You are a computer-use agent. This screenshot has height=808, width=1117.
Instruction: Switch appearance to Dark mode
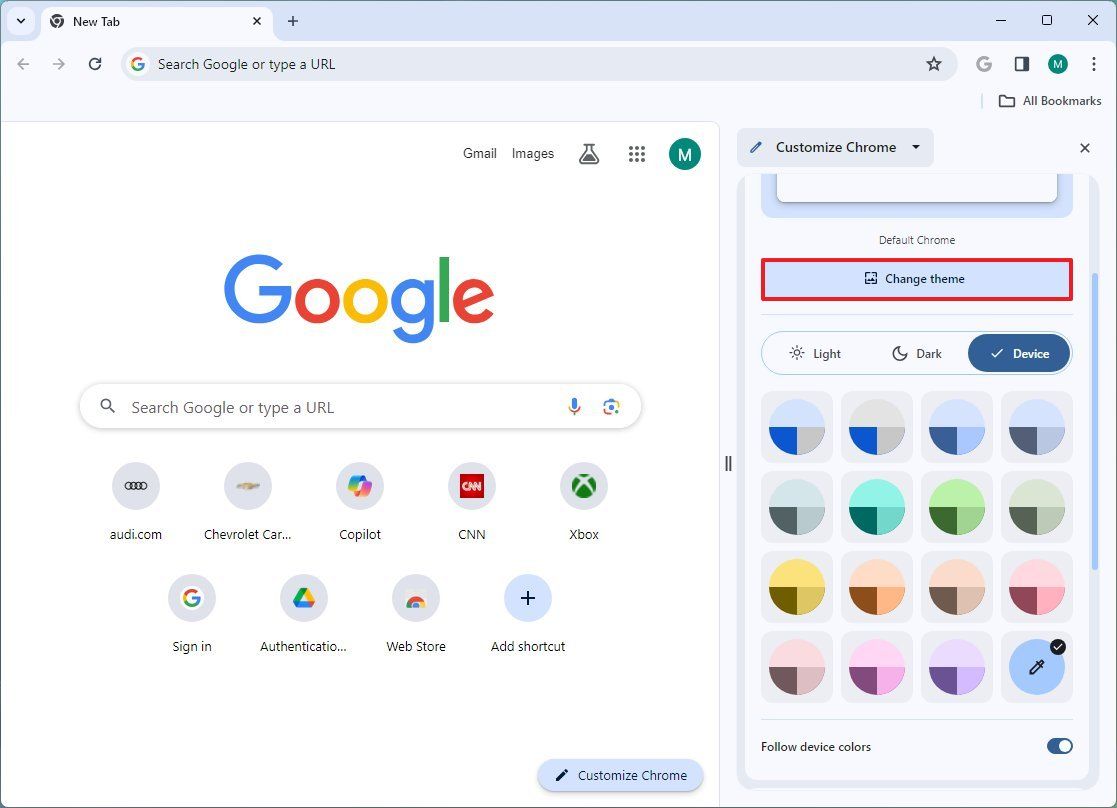point(915,353)
